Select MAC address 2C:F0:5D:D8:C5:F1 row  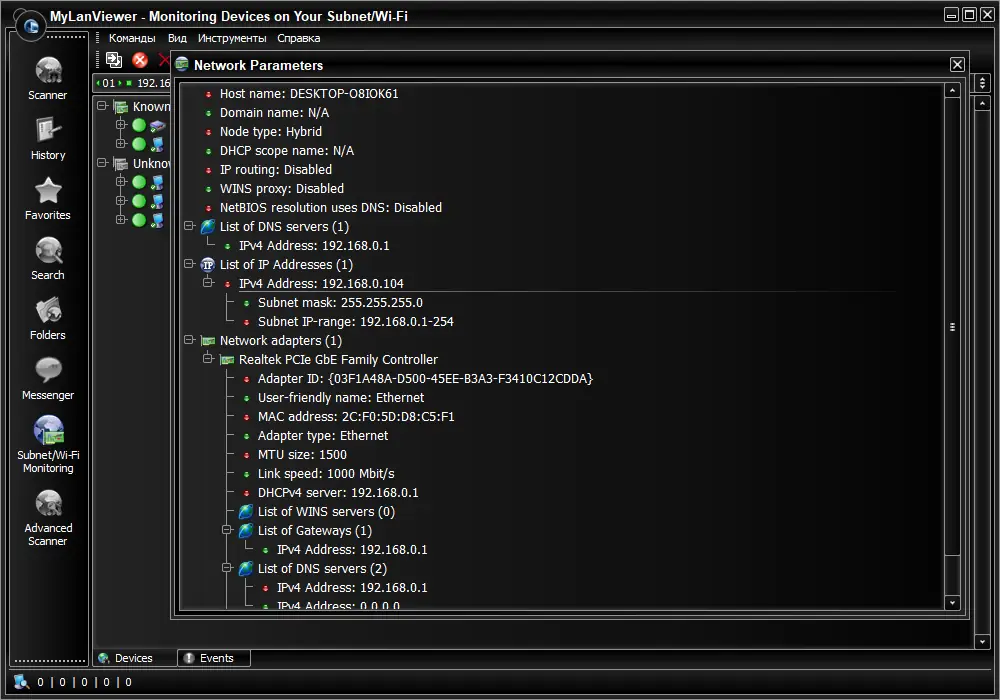tap(357, 417)
